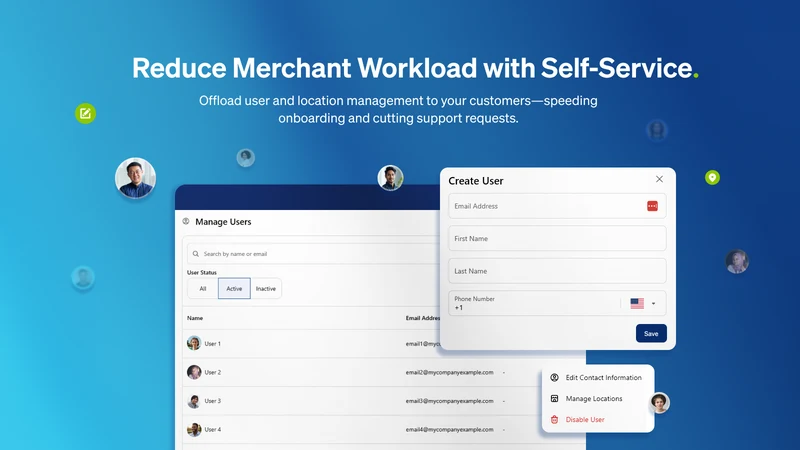Choose Disable User from context menu
Viewport: 800px width, 450px height.
click(597, 419)
